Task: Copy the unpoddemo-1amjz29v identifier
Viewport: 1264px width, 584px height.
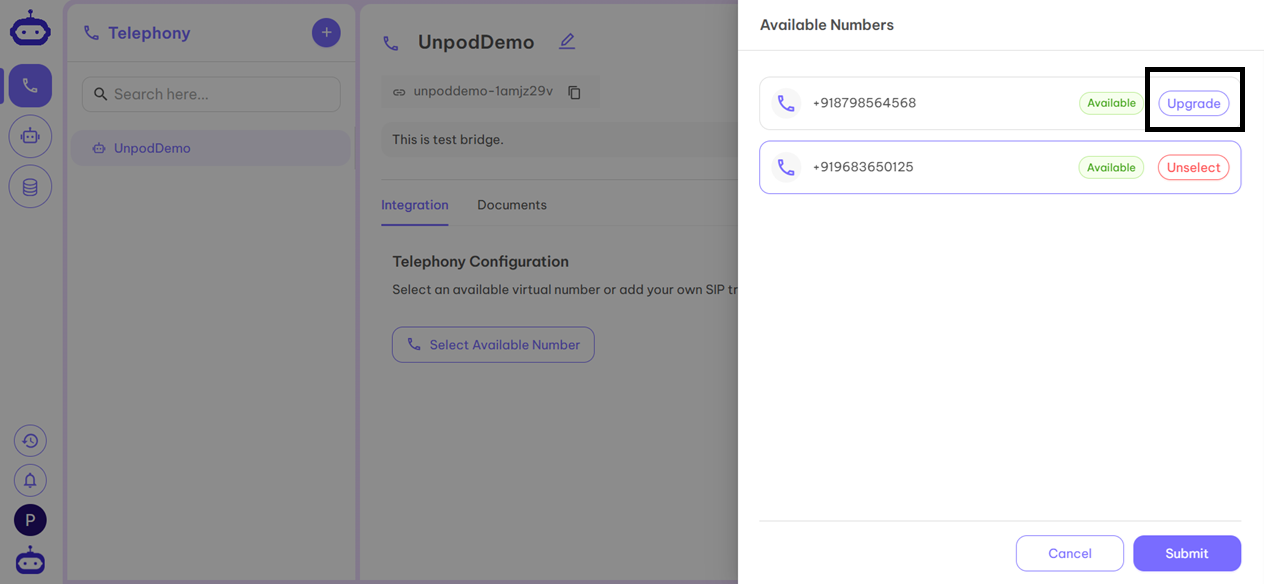Action: coord(575,91)
